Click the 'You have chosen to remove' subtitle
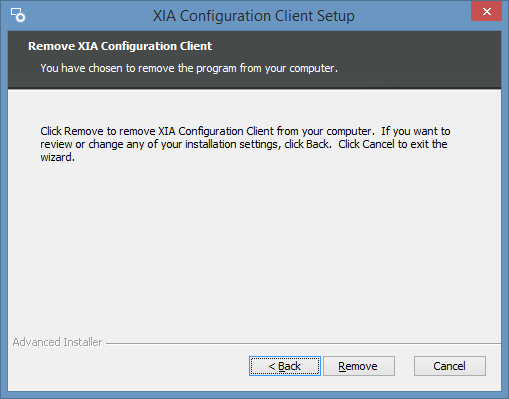509x399 pixels. pos(189,68)
